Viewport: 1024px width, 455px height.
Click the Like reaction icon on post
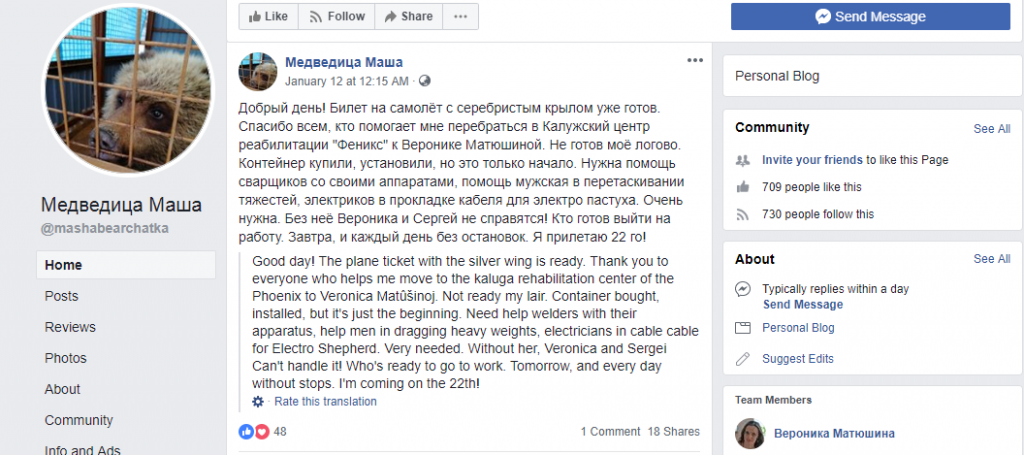point(246,432)
